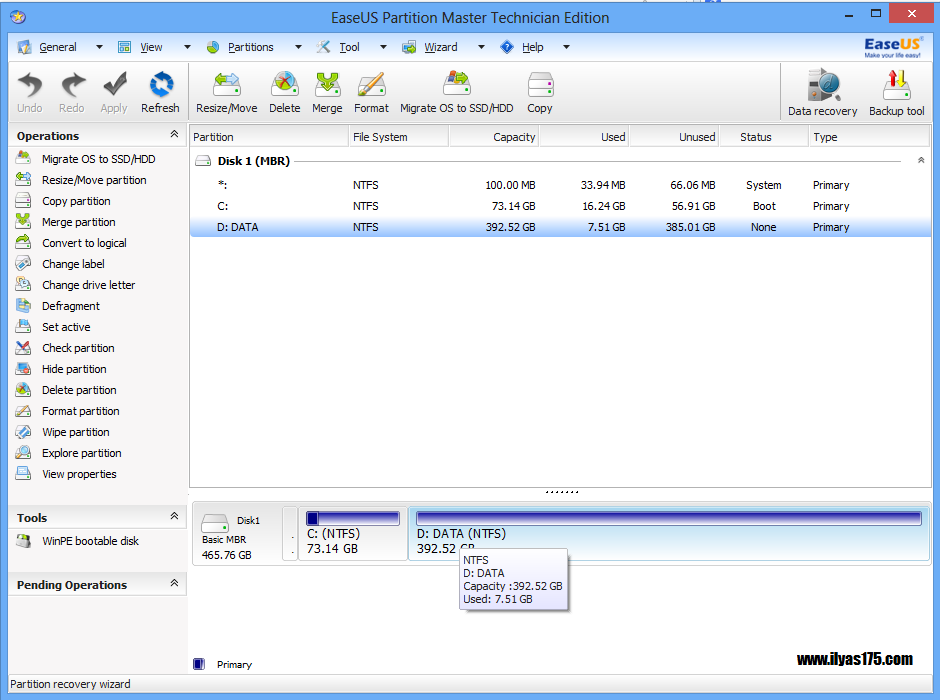Refresh the disk list
The height and width of the screenshot is (700, 940).
[x=160, y=92]
